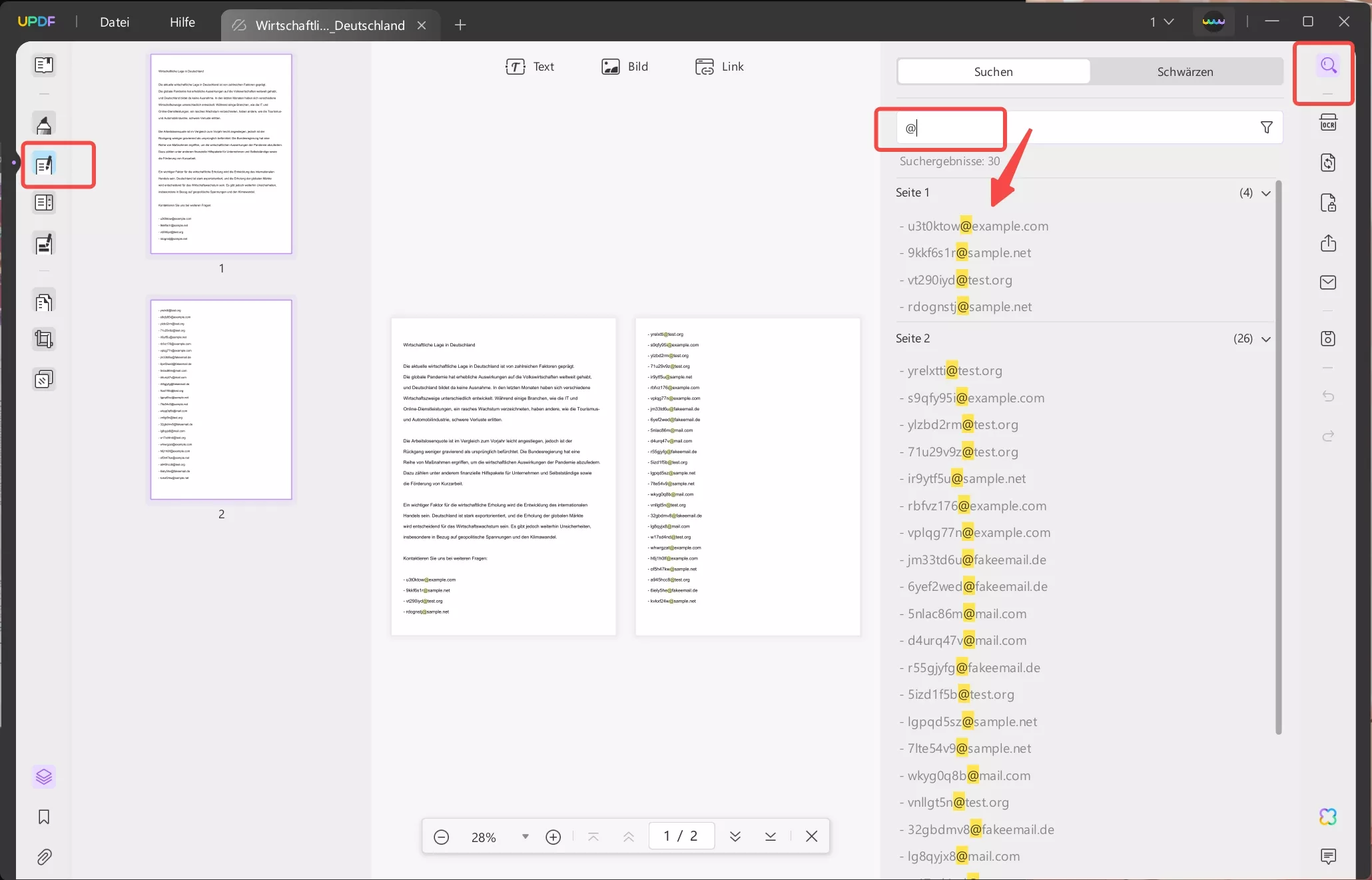Click the share/export icon
This screenshot has width=1372, height=880.
pyautogui.click(x=1329, y=243)
